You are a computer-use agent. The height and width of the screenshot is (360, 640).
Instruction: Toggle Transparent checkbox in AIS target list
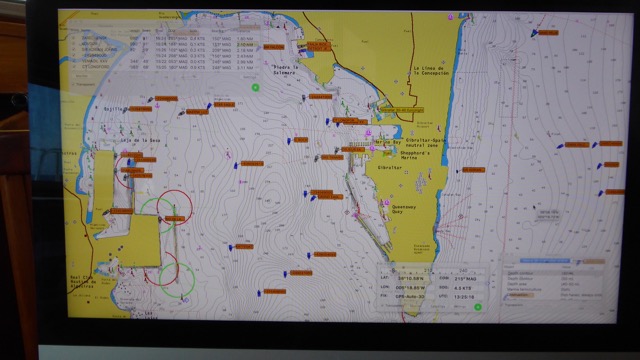pyautogui.click(x=74, y=84)
